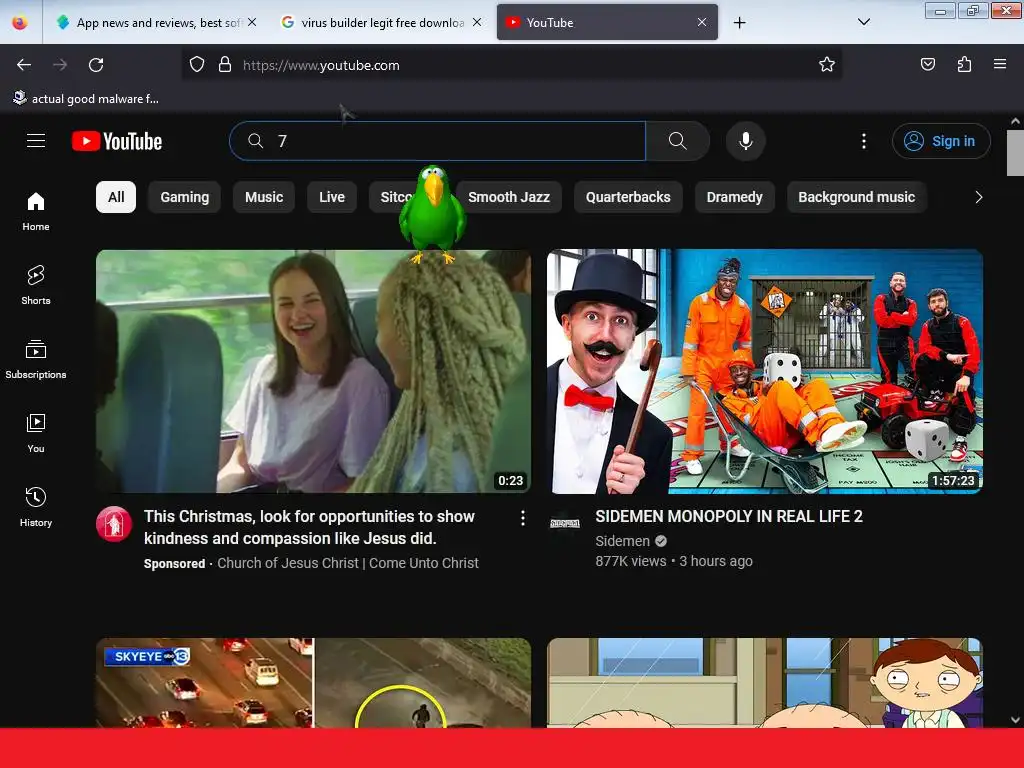Open the Sidemen channel name link
Viewport: 1024px width, 768px height.
click(622, 541)
